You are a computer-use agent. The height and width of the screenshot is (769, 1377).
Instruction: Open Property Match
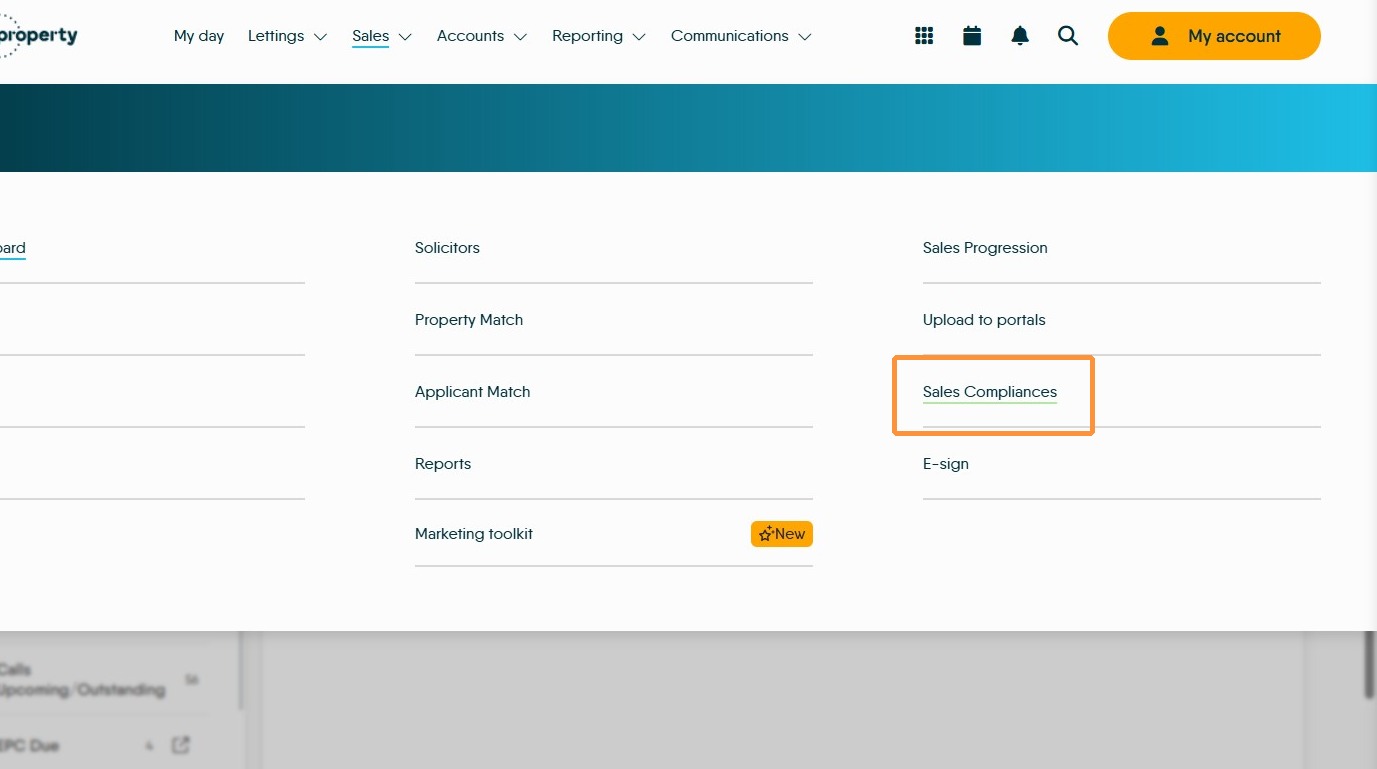(469, 320)
